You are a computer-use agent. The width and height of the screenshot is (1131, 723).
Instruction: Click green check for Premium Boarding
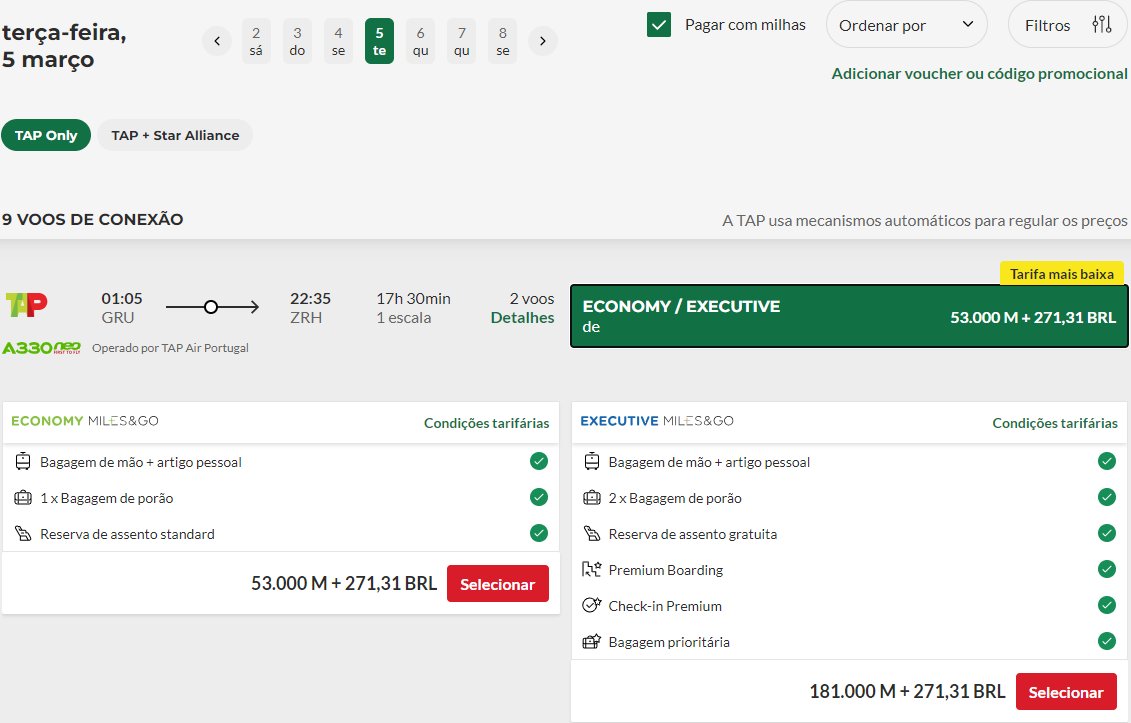click(1106, 569)
